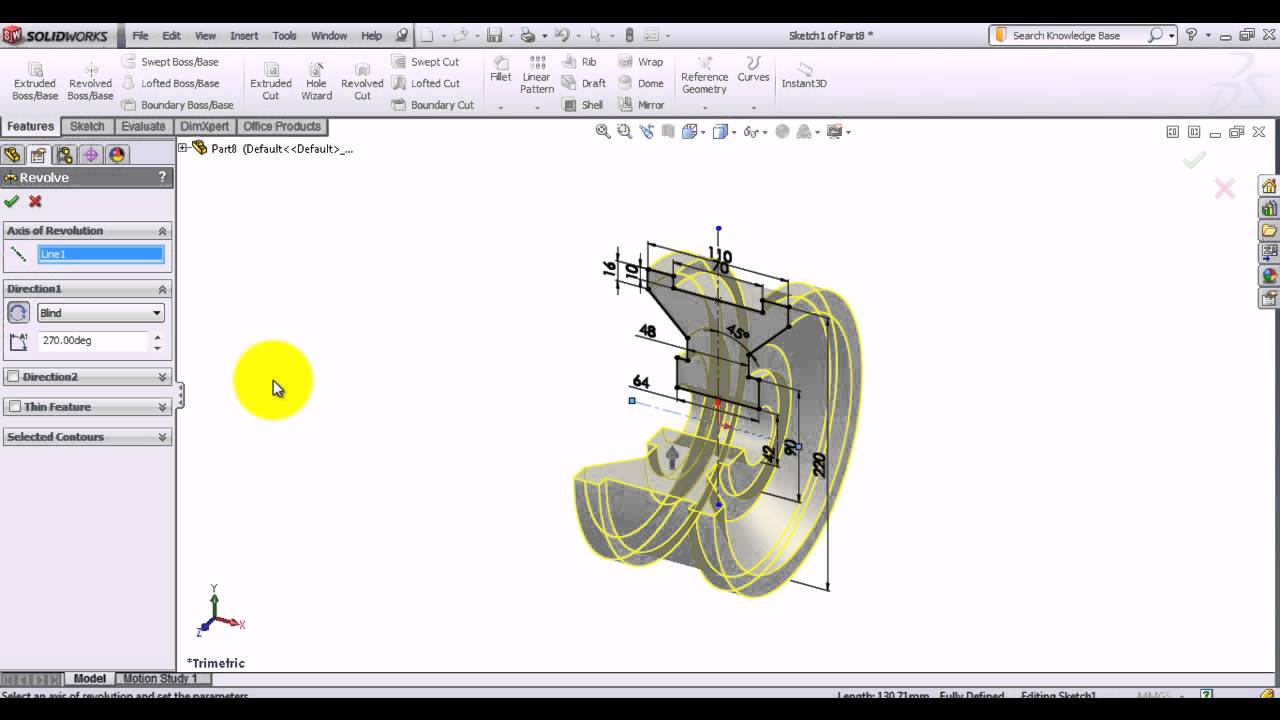
Task: Select Boundary Boss/Base
Action: [x=177, y=105]
